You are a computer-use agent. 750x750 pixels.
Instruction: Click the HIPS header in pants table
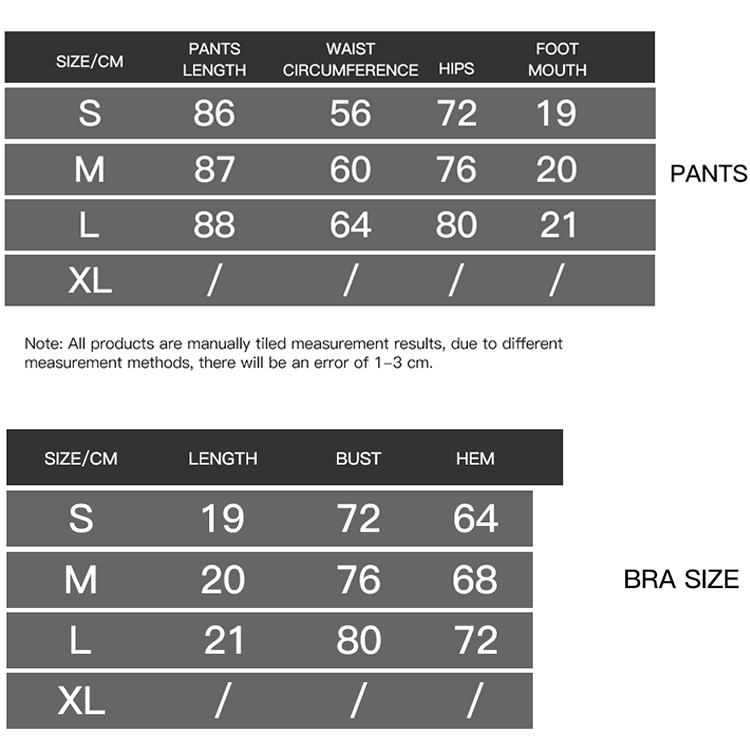click(x=456, y=70)
